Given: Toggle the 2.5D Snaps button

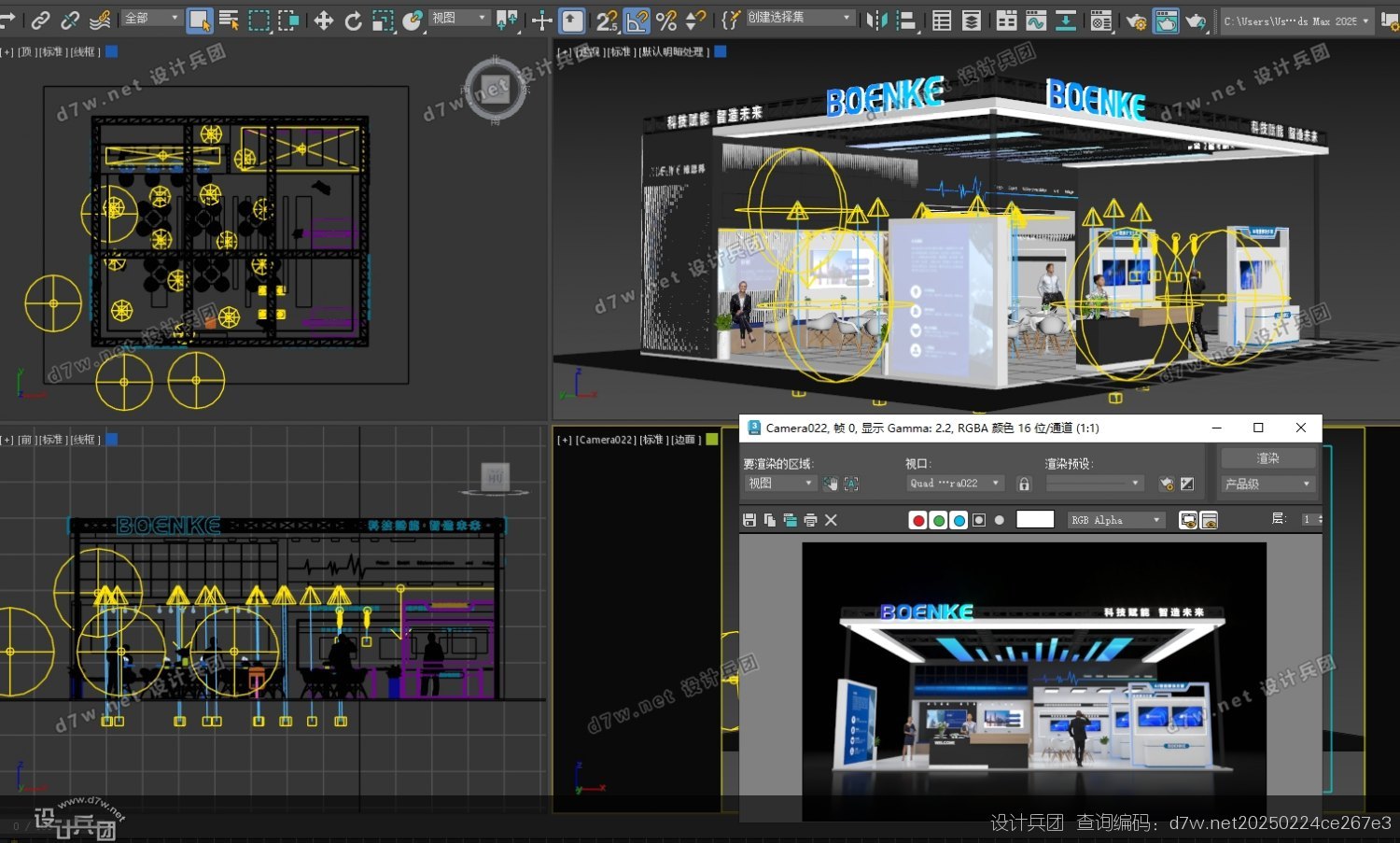Looking at the screenshot, I should (607, 20).
